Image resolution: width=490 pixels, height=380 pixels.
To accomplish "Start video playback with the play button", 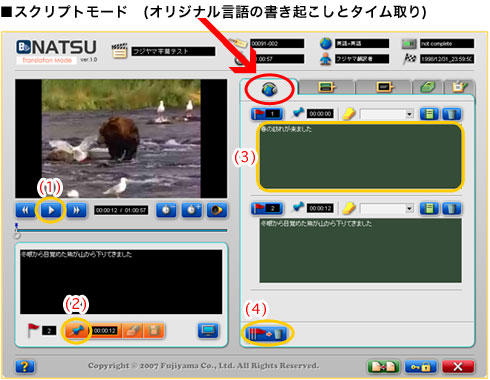I will point(51,210).
